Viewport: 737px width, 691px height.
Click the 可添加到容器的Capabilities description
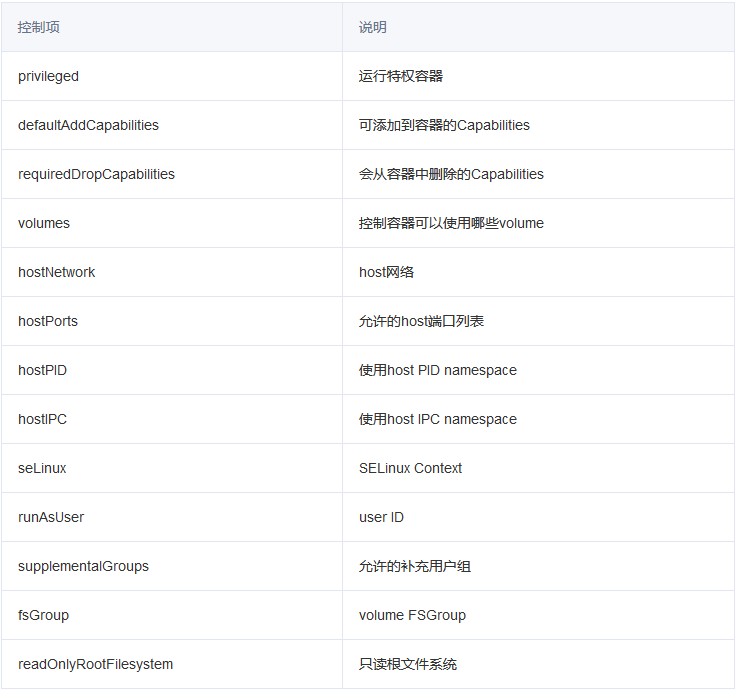click(444, 125)
